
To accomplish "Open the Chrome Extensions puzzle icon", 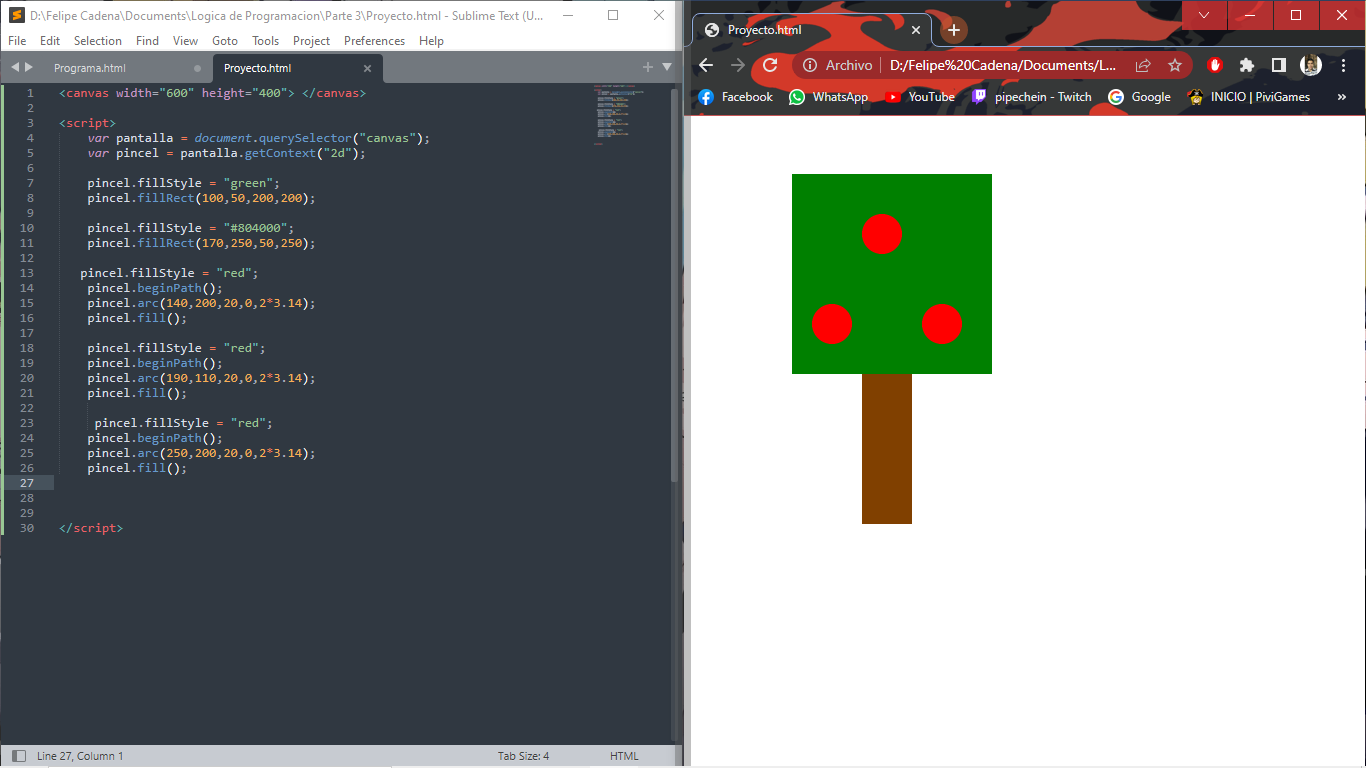I will click(x=1246, y=65).
